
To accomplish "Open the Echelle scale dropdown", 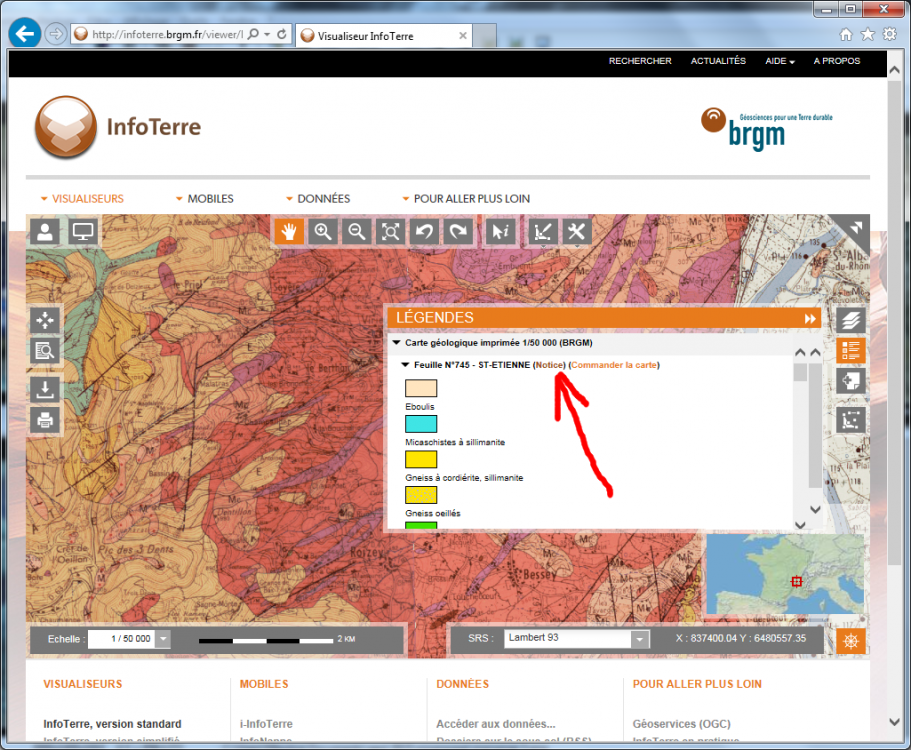I will coord(163,638).
